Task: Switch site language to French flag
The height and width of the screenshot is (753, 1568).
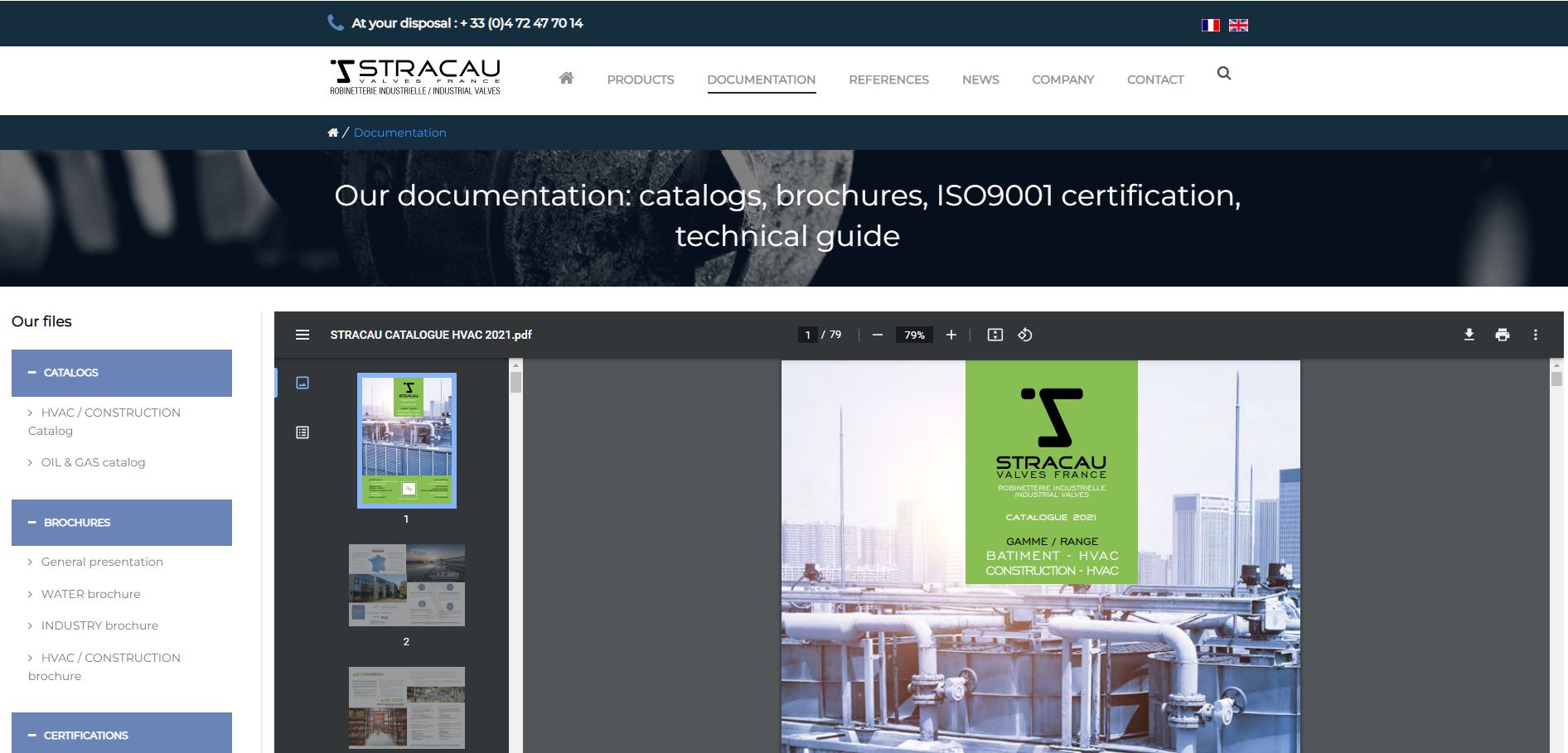Action: [1211, 25]
